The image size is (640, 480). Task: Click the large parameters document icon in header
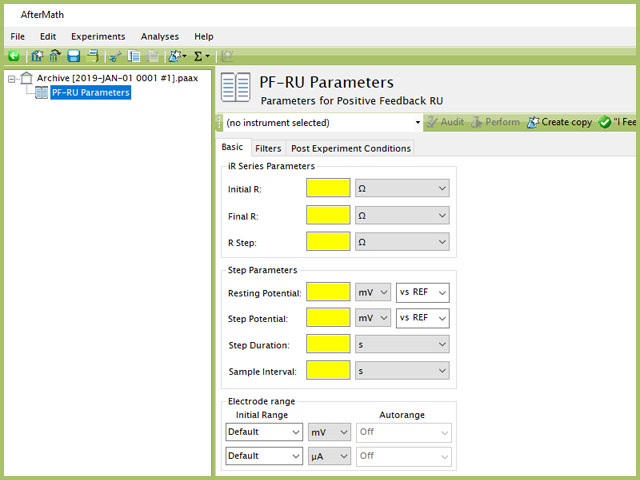pos(236,87)
